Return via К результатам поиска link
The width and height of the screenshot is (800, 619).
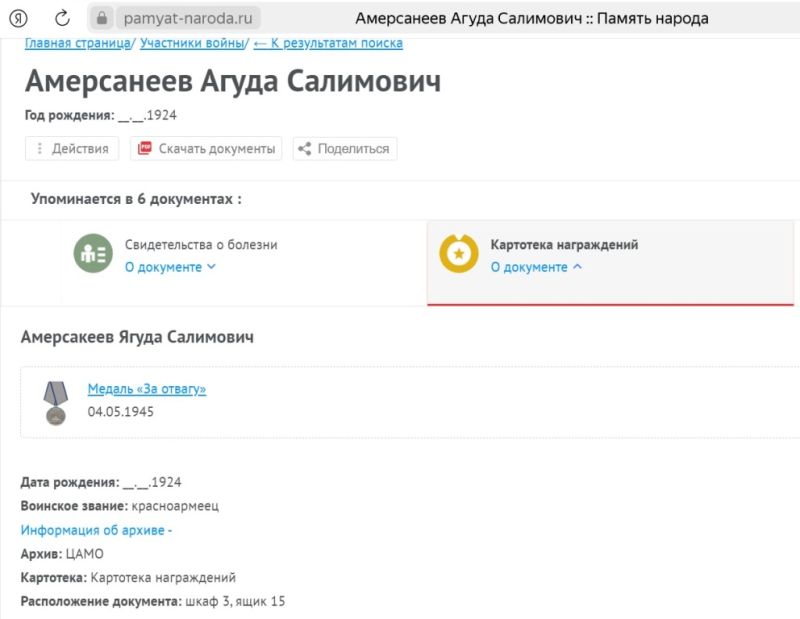click(328, 43)
